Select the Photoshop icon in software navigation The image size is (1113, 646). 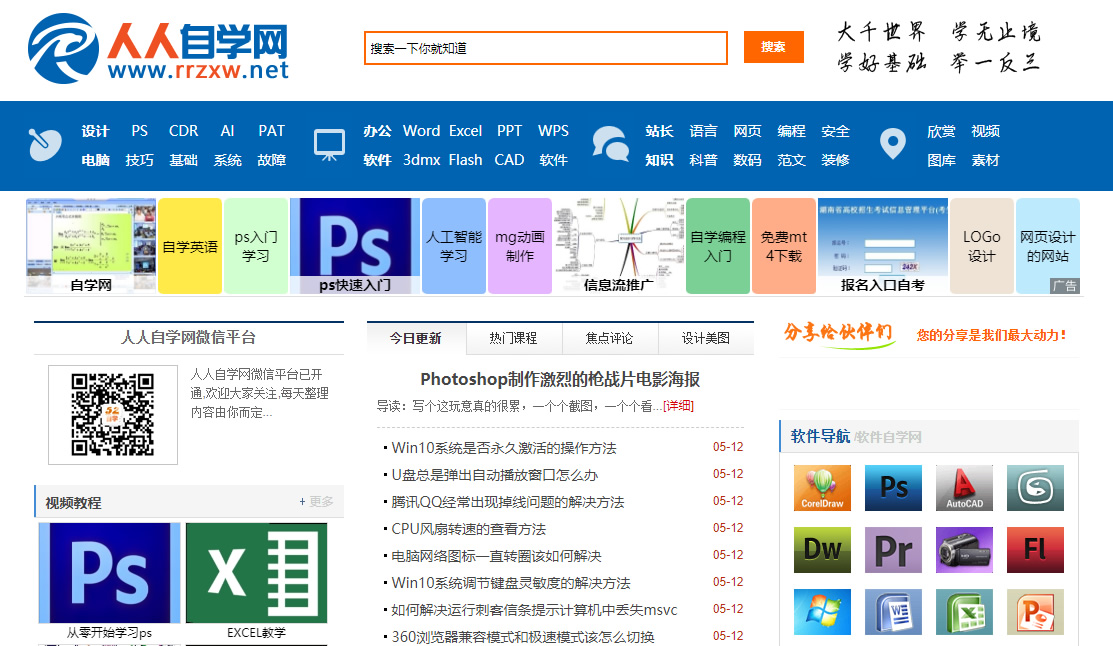pos(893,487)
